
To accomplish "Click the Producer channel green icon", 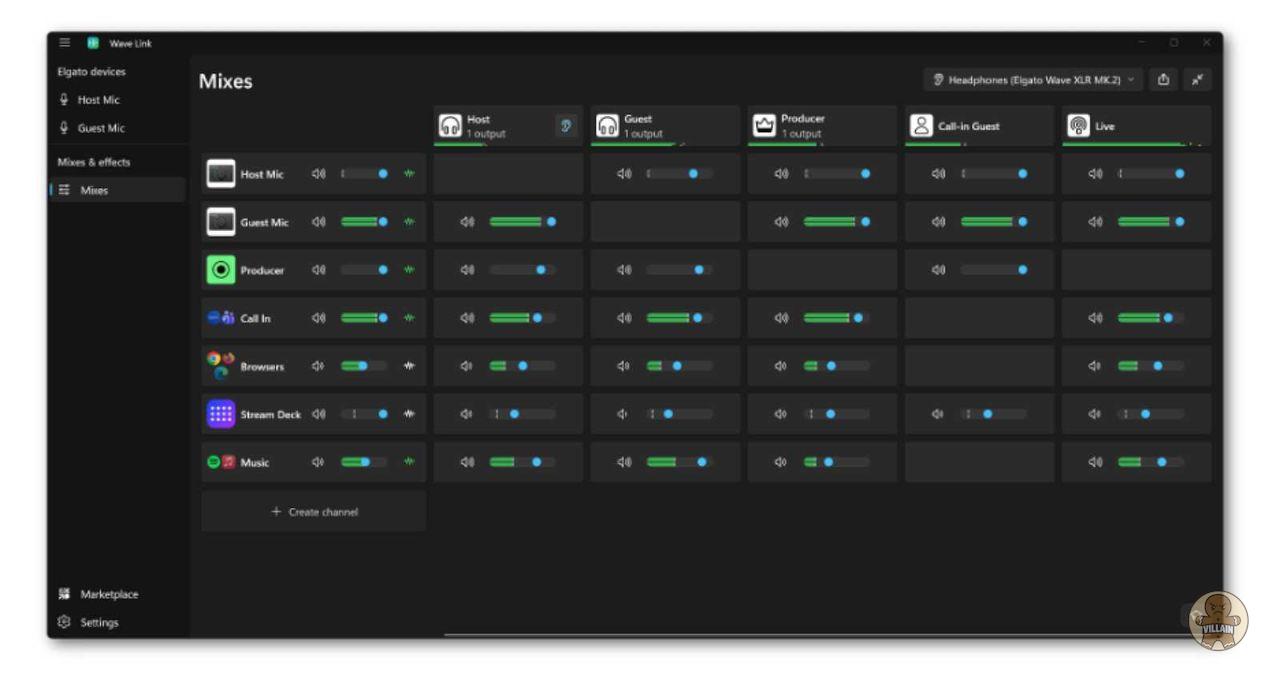I will tap(221, 270).
